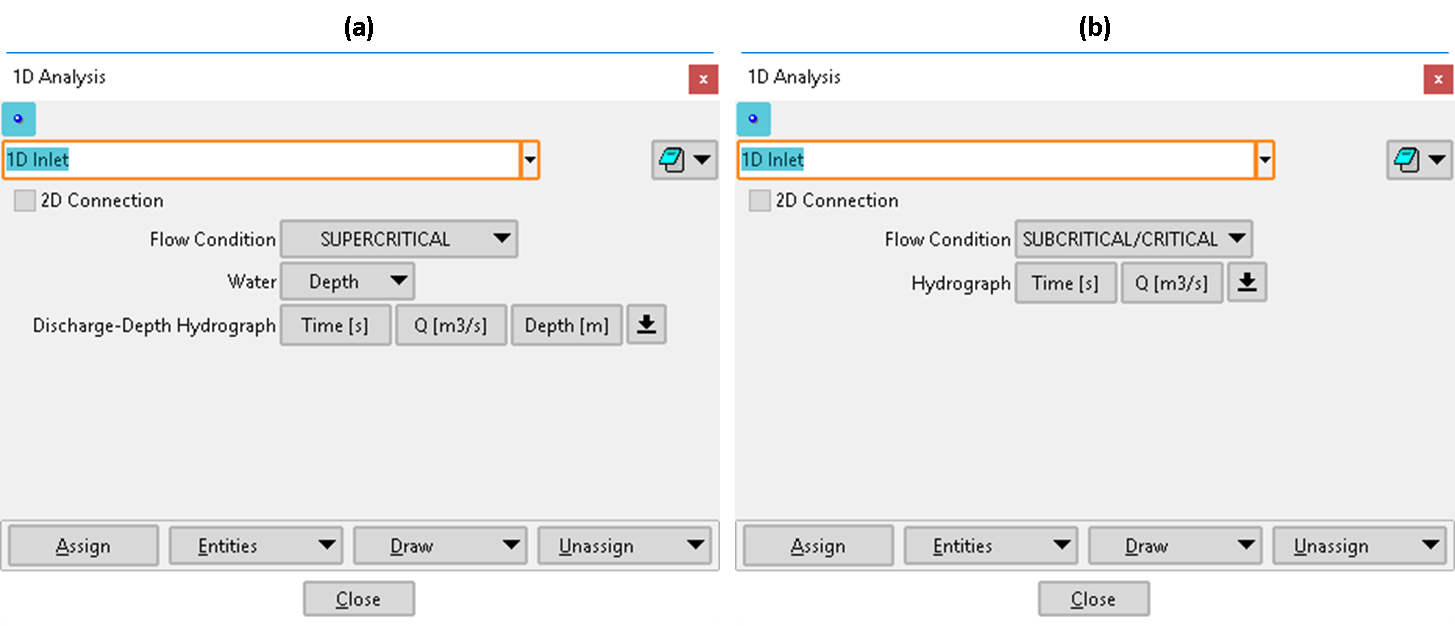Image resolution: width=1455 pixels, height=626 pixels.
Task: Open SUBCRITICAL/CRITICAL flow condition dropdown
Action: pos(1133,240)
